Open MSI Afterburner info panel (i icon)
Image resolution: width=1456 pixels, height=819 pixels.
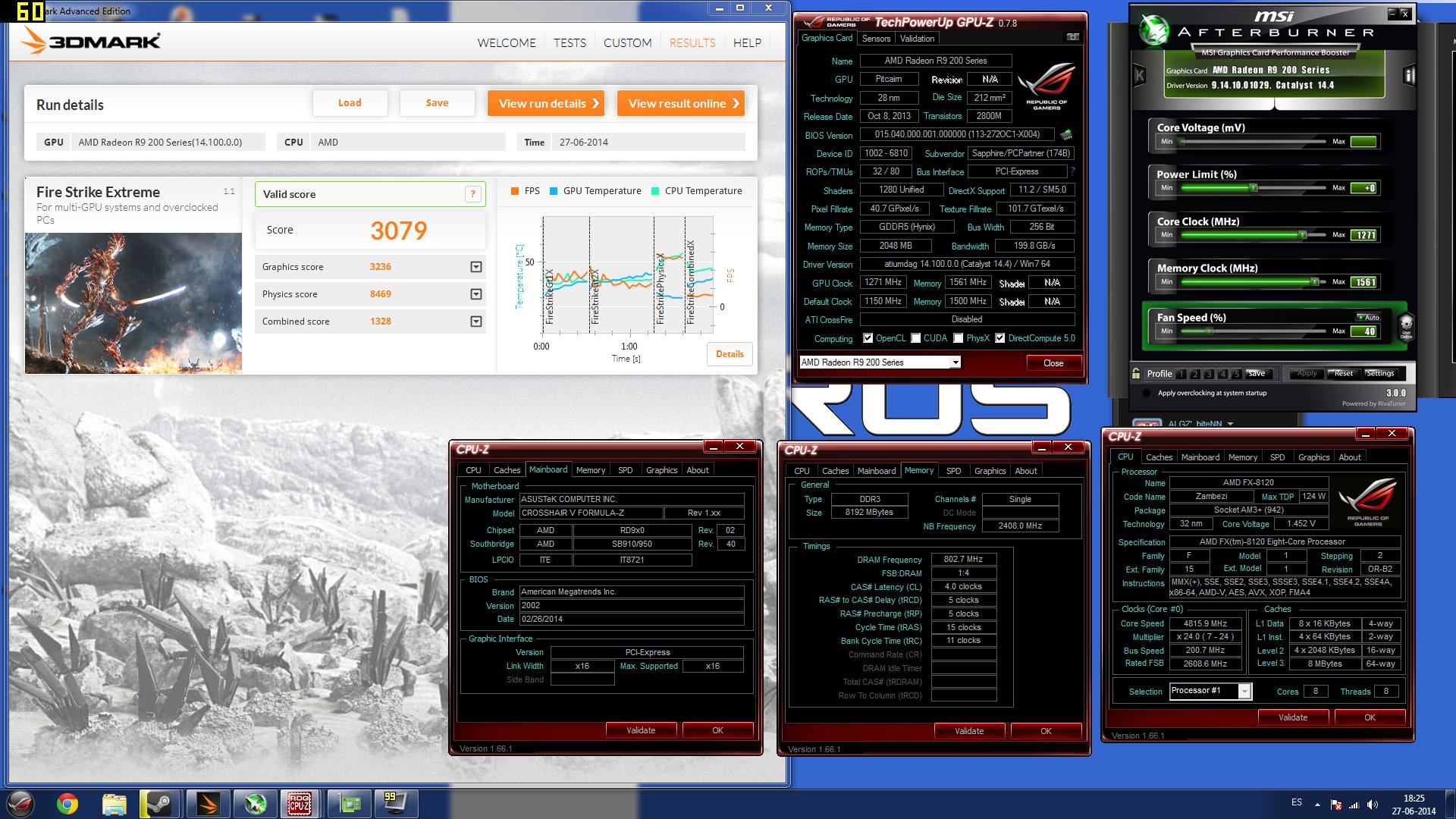1410,75
